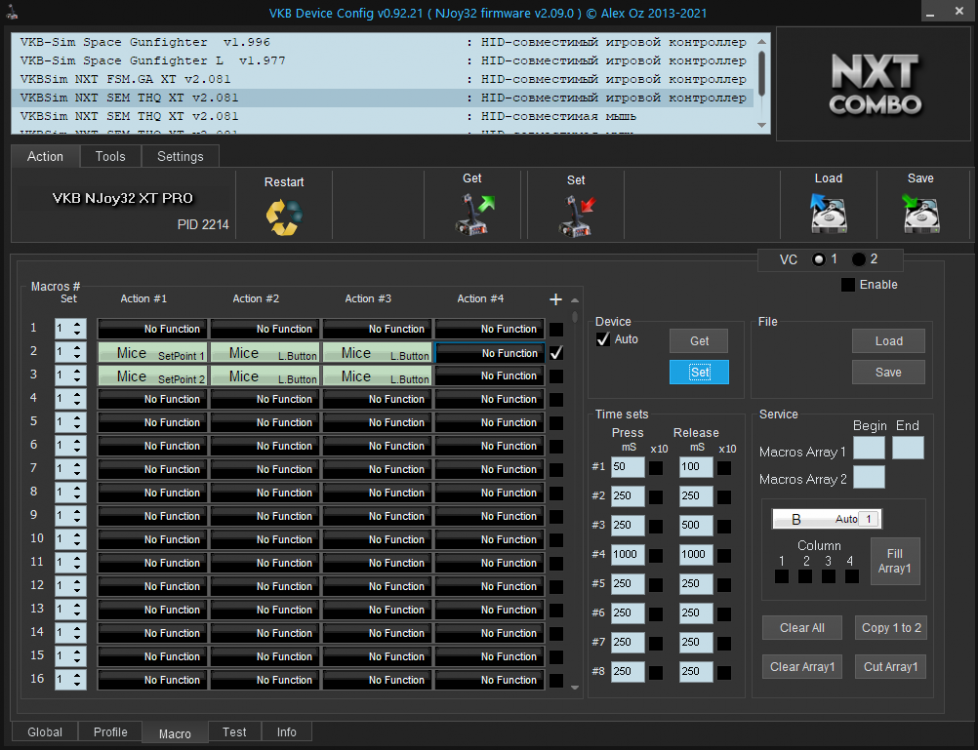Switch to the Tools tab

110,156
